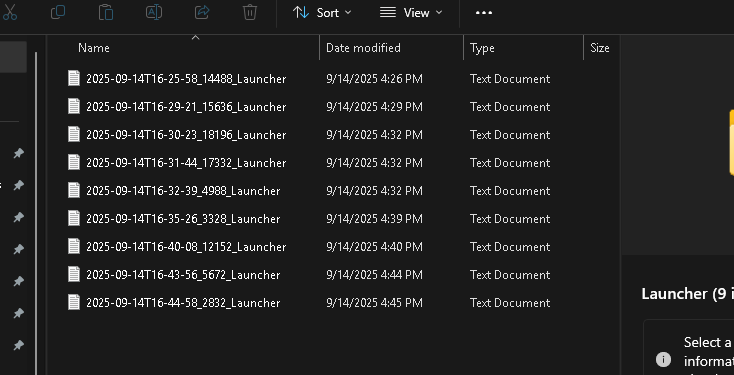Sort files by Name column header
This screenshot has width=734, height=375.
point(94,48)
